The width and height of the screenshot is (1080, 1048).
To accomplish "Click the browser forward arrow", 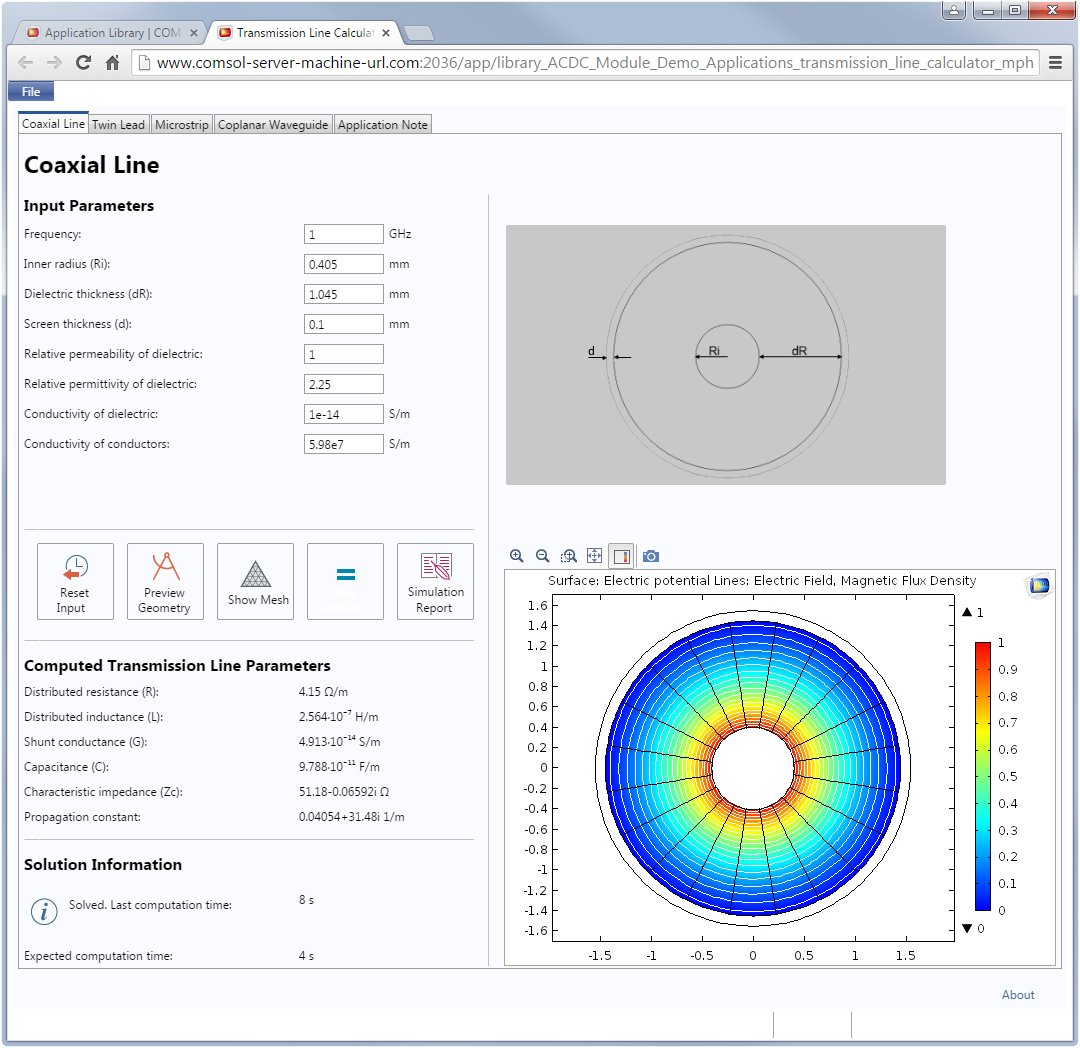I will click(54, 63).
